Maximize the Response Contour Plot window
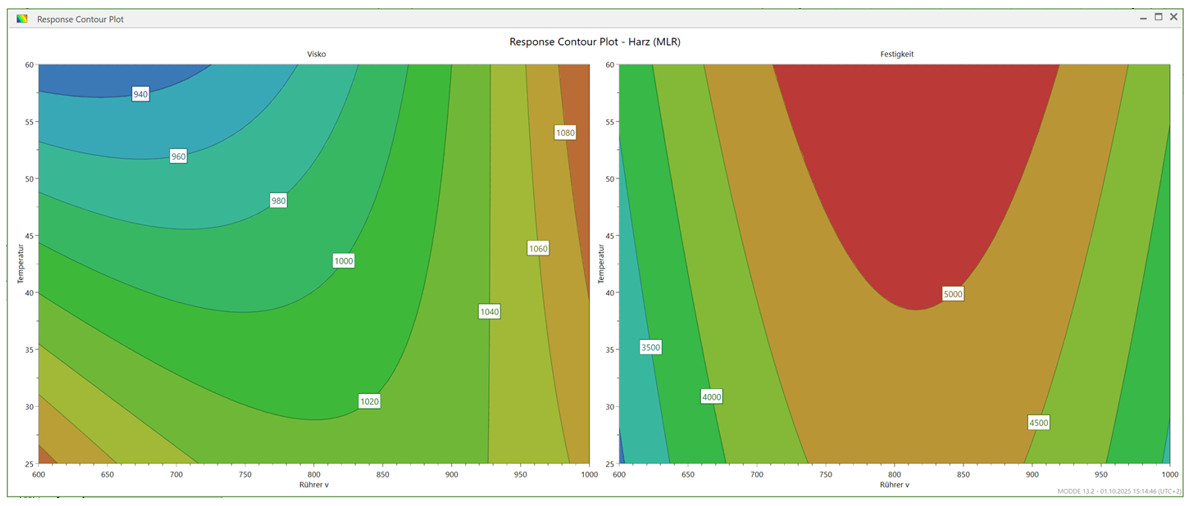The width and height of the screenshot is (1193, 506). click(x=1159, y=17)
